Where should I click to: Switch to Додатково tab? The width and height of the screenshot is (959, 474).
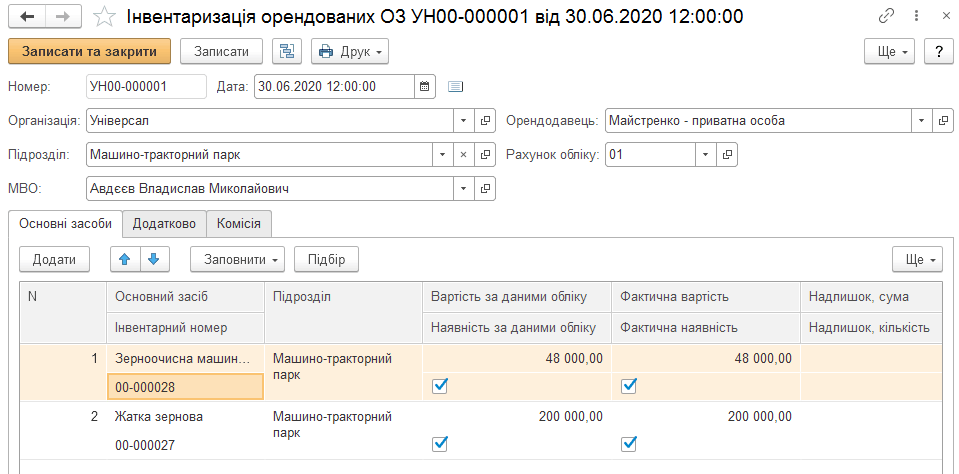tap(164, 224)
